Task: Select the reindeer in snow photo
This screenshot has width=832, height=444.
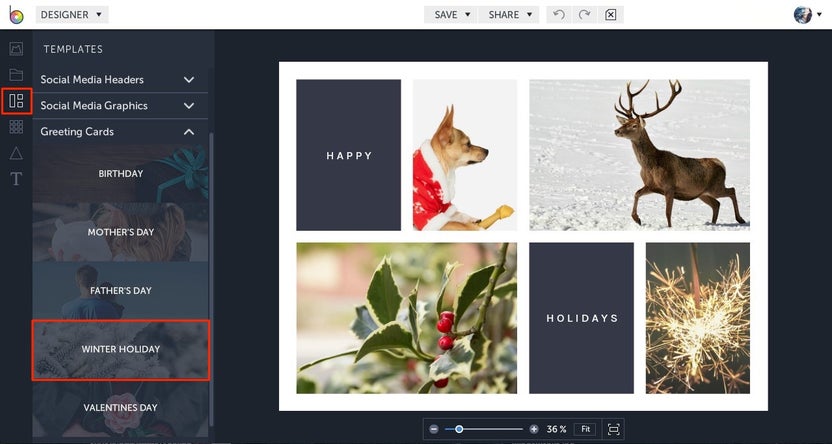Action: 639,155
